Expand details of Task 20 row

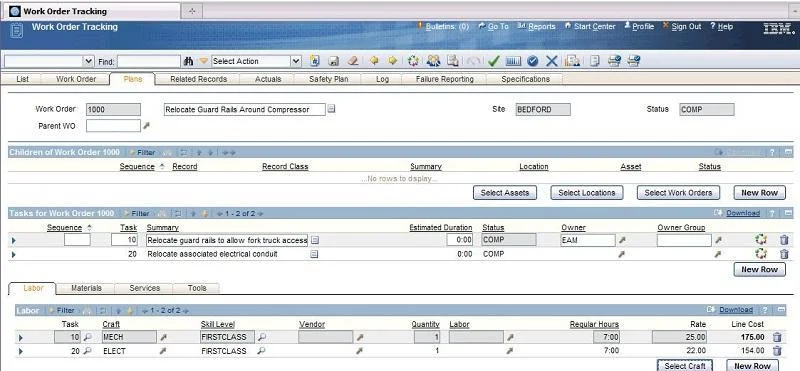(x=13, y=254)
